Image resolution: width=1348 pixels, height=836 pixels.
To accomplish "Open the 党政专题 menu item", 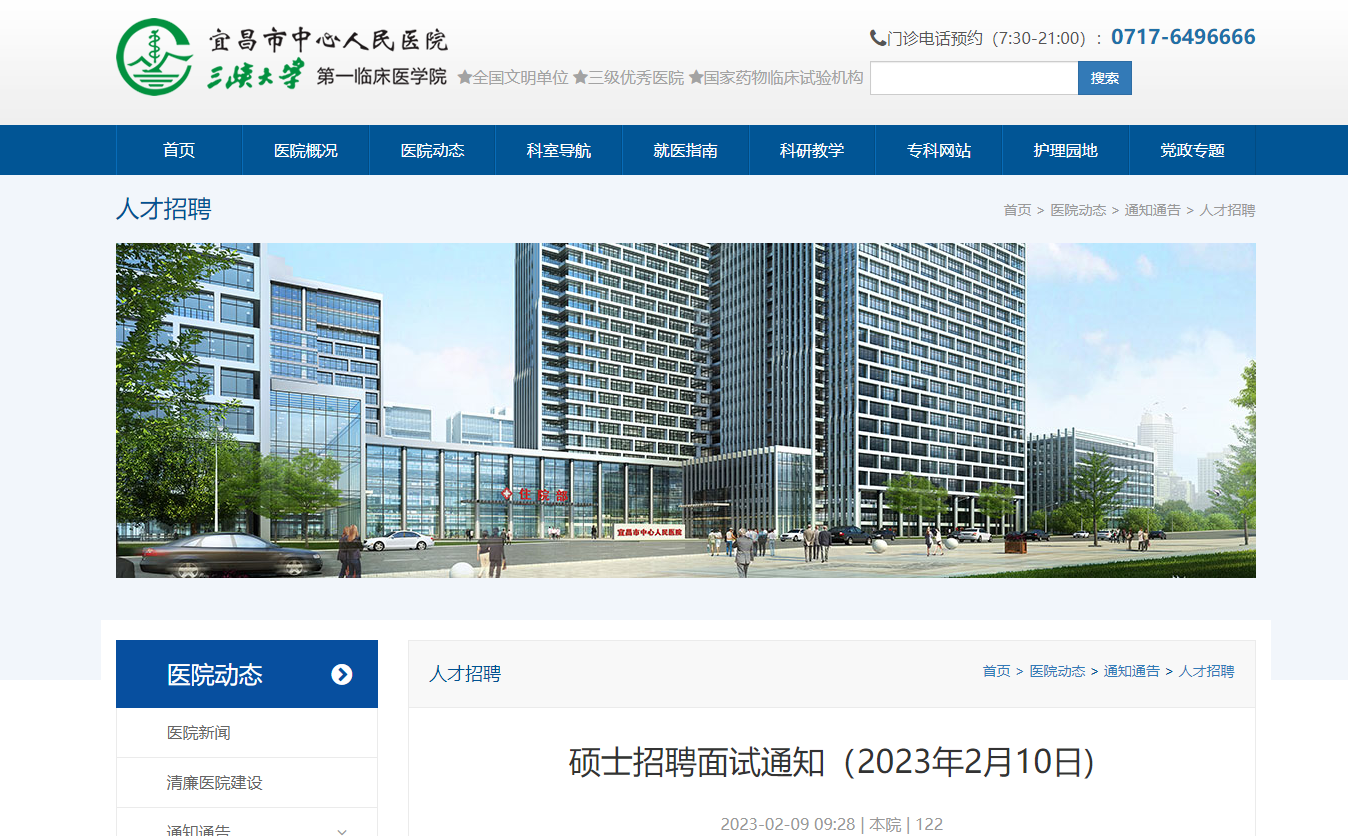I will tap(1192, 150).
